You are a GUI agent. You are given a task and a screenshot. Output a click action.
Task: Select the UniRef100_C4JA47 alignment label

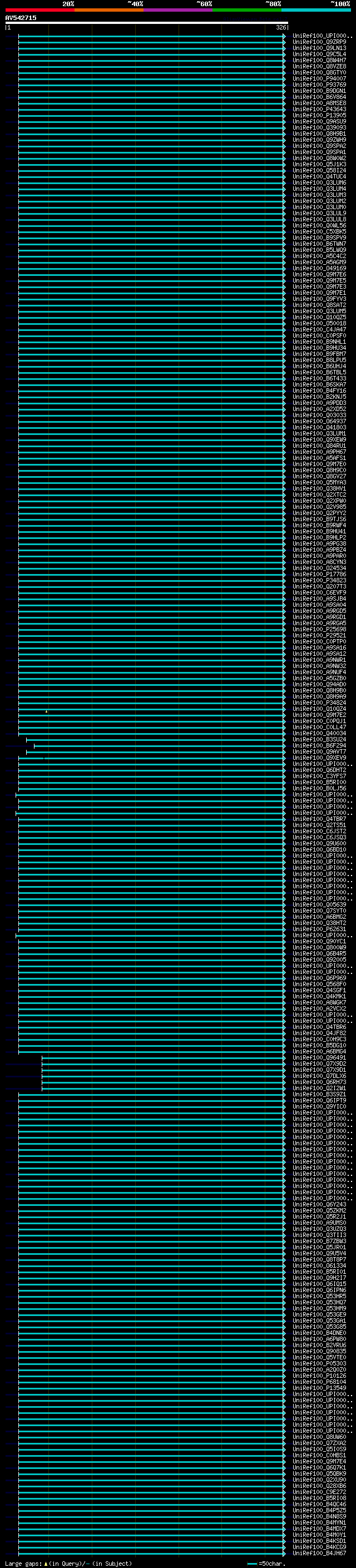(319, 330)
